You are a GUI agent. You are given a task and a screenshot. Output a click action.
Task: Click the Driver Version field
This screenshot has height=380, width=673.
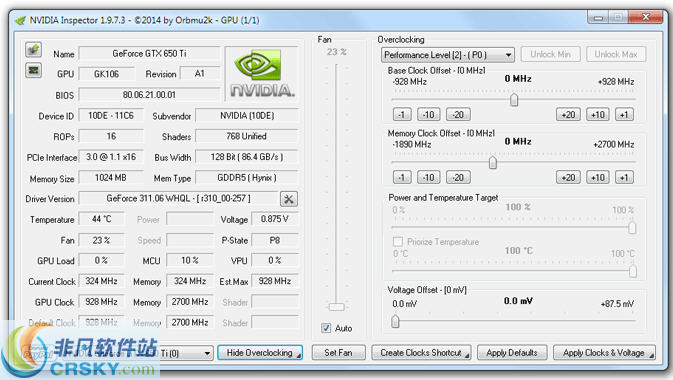[x=179, y=198]
